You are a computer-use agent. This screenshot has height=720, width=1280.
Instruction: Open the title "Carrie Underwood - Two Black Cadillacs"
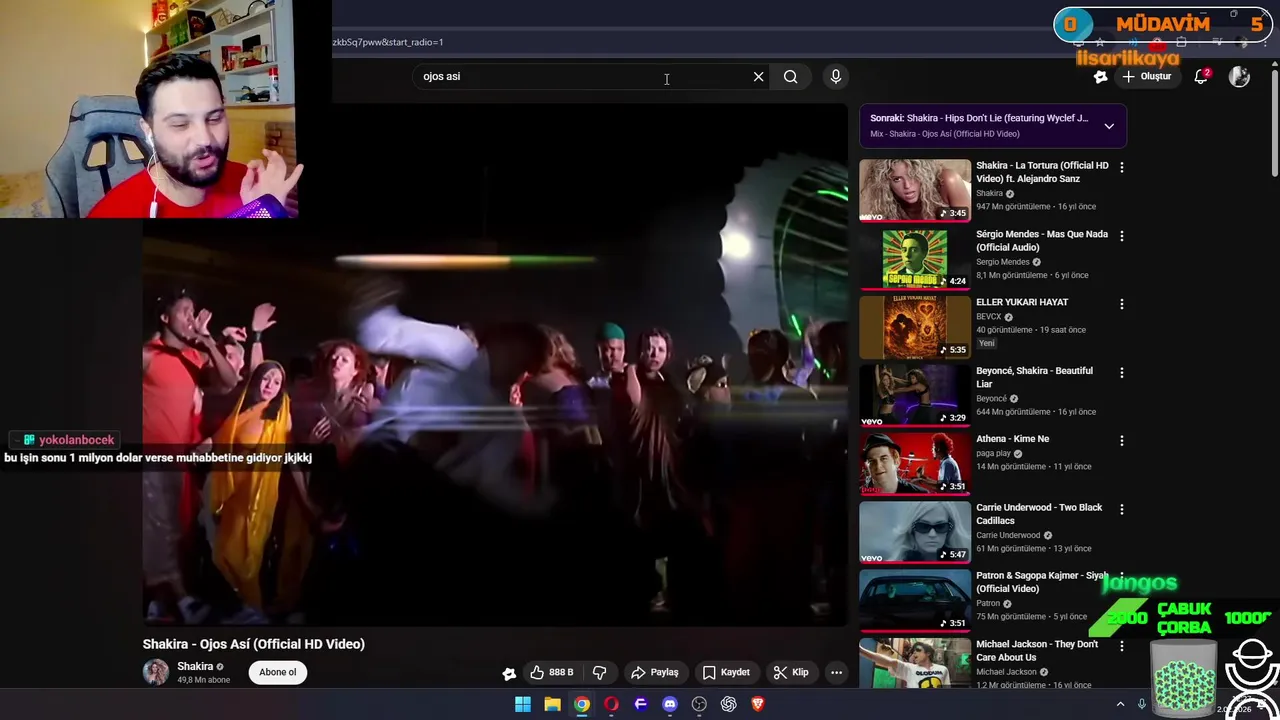[x=1039, y=514]
